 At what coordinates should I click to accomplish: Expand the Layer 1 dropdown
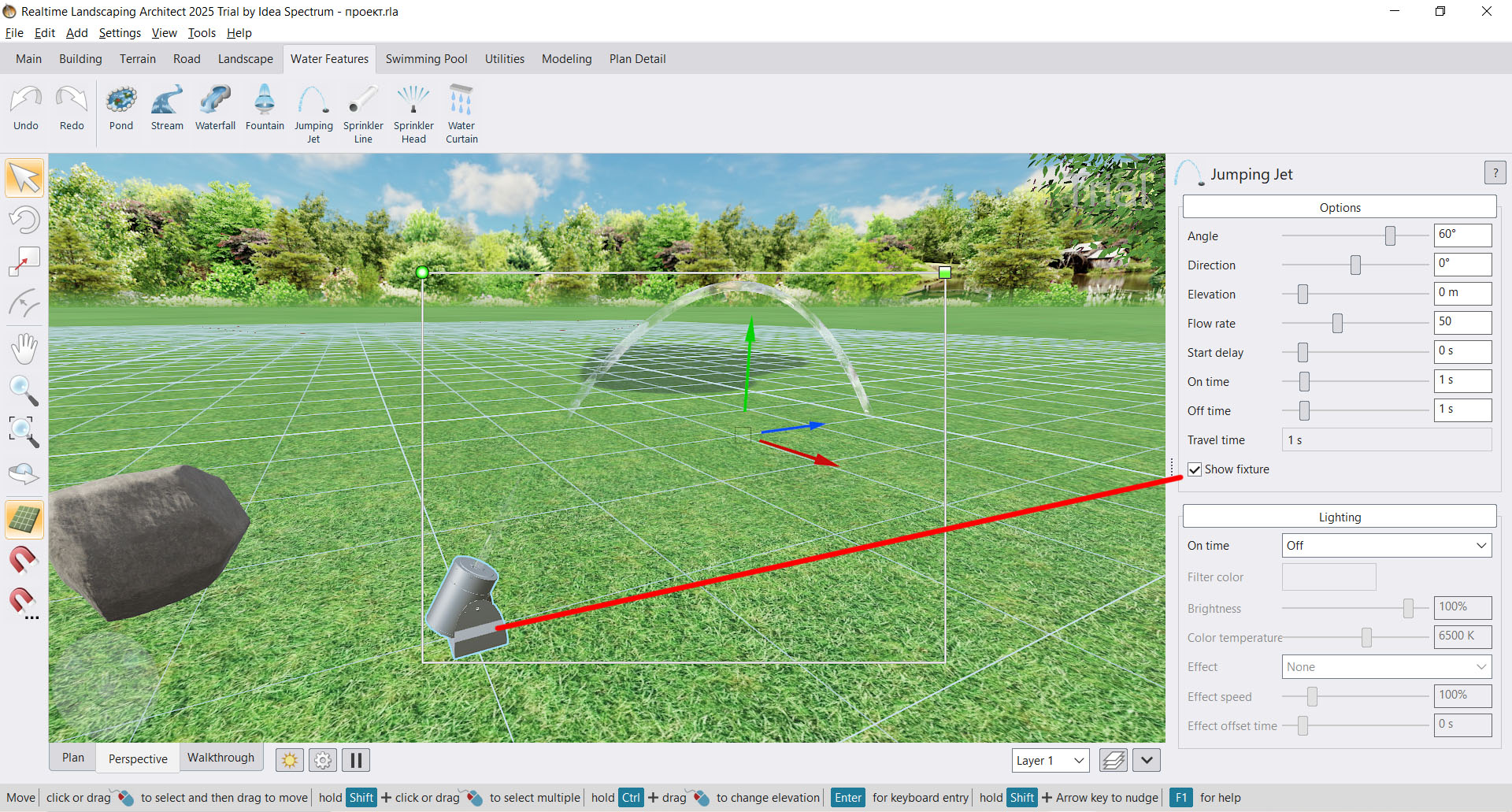(1051, 760)
